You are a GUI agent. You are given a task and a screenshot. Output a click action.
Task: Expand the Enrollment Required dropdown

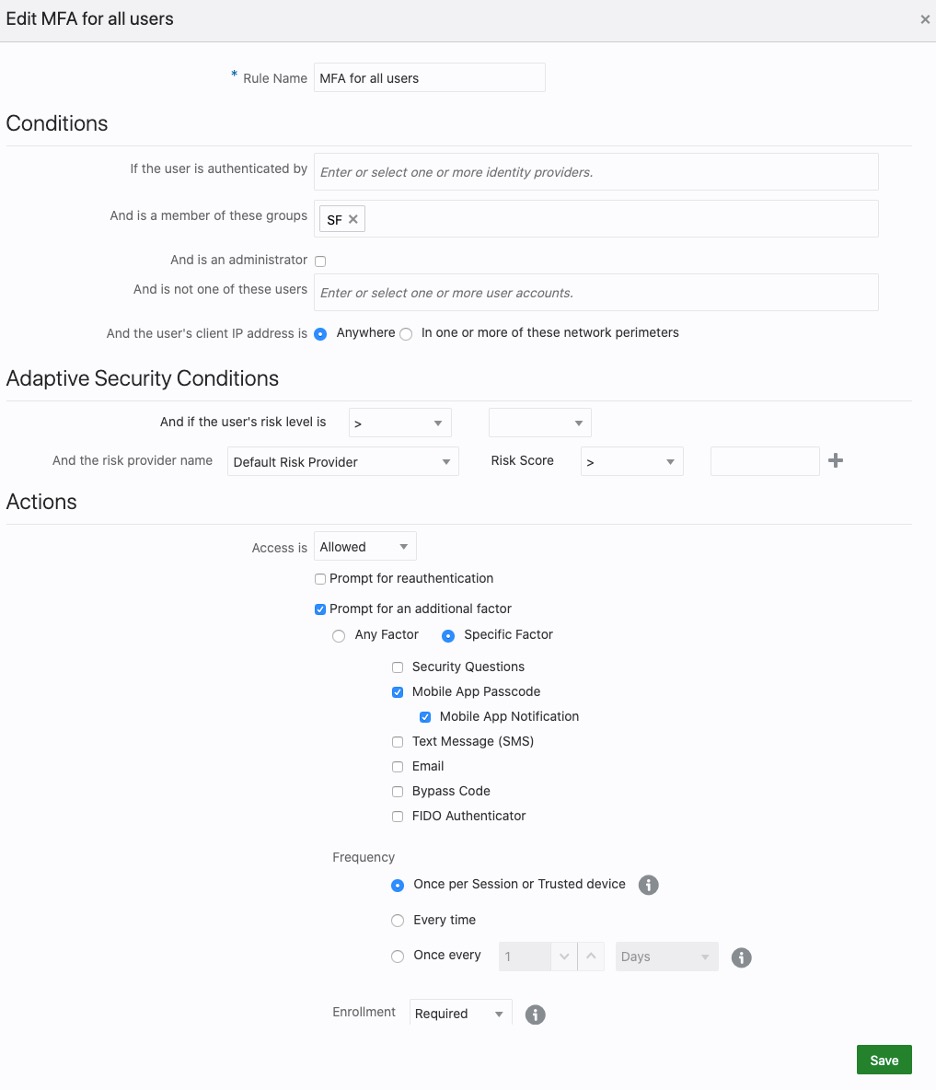(460, 1013)
